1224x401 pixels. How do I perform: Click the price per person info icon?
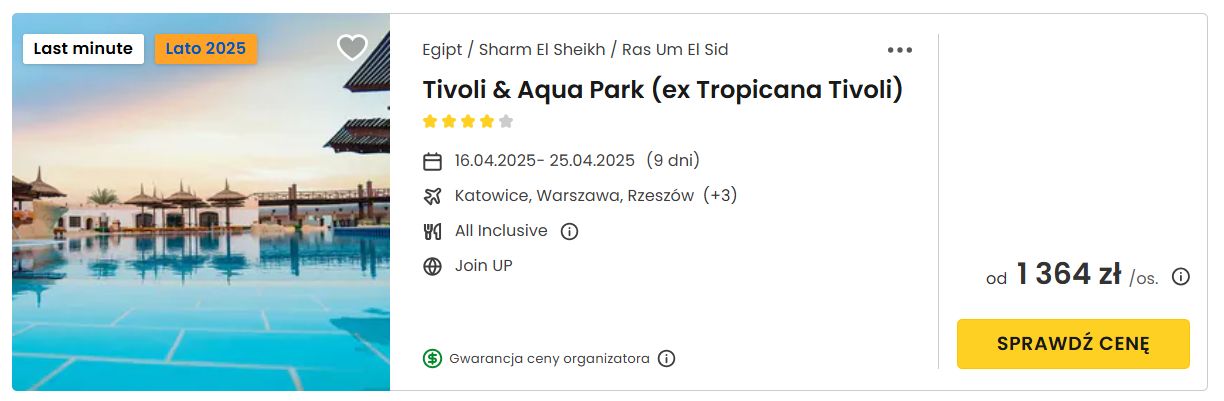(x=1181, y=277)
